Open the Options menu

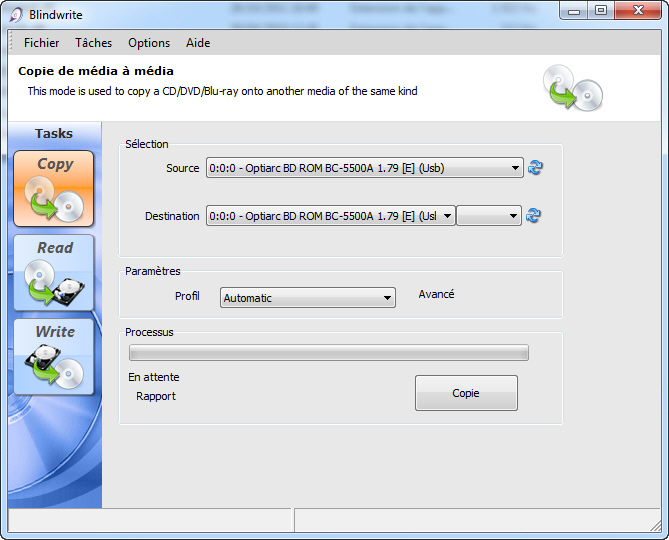[x=149, y=43]
